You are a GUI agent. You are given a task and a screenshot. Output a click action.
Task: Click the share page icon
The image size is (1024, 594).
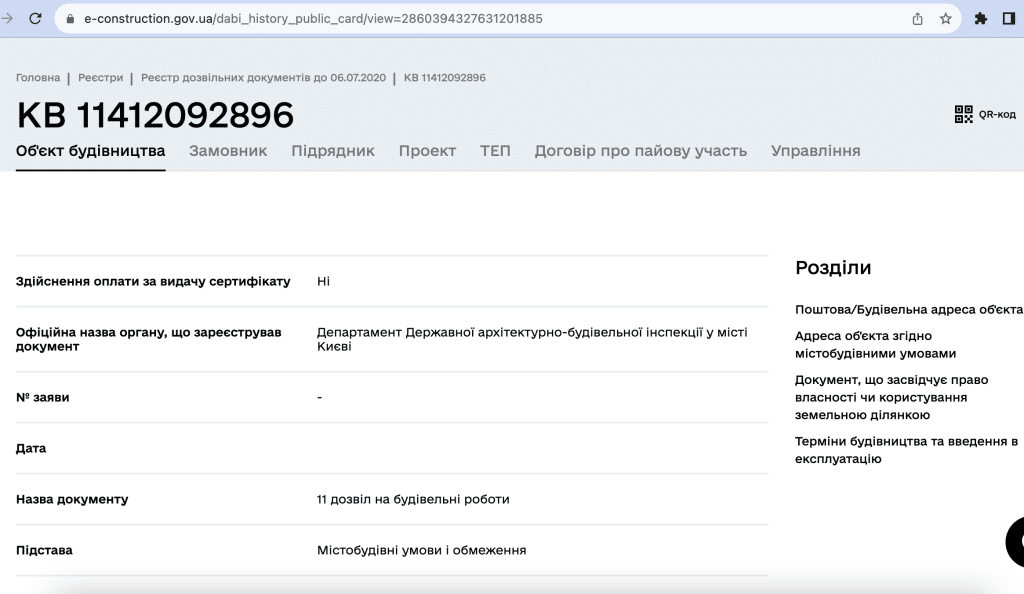(918, 18)
